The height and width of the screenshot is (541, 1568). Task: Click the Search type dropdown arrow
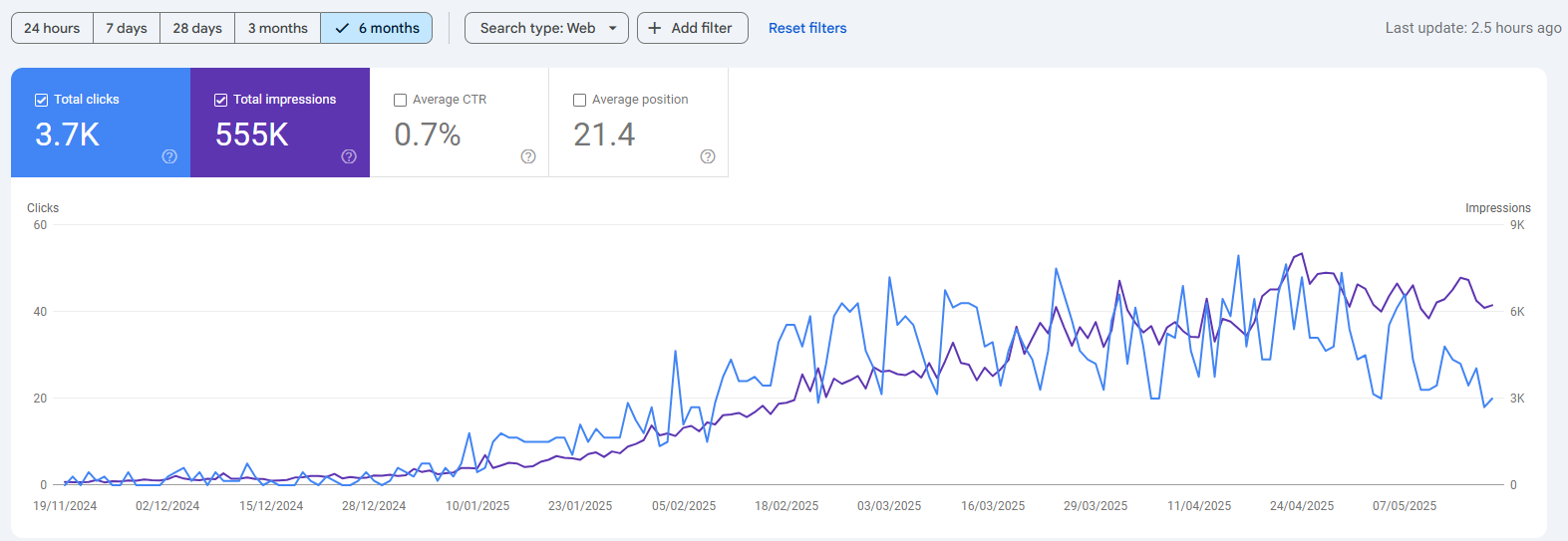[612, 28]
